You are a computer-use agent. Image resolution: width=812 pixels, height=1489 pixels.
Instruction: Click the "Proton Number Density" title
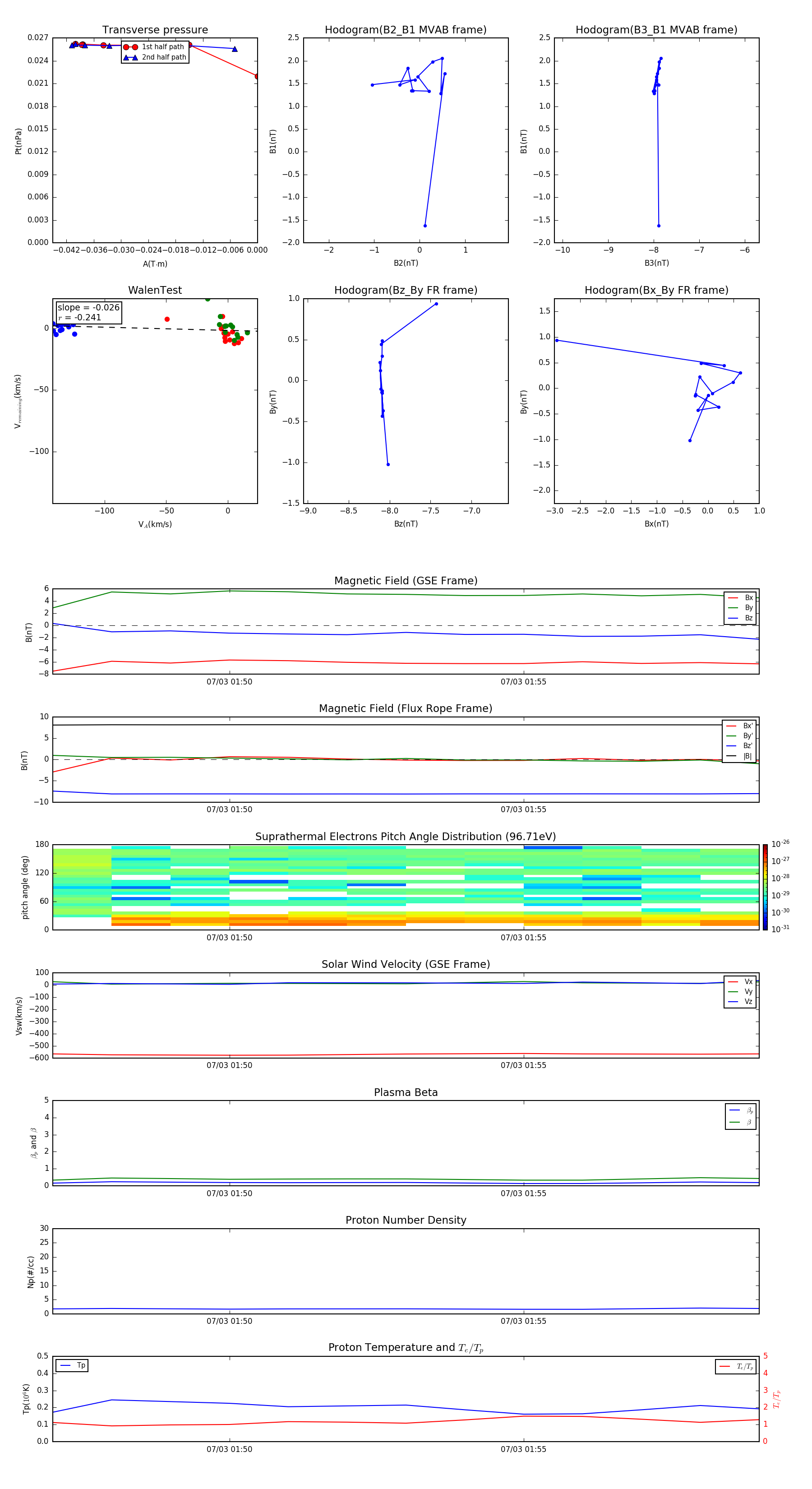406,1220
